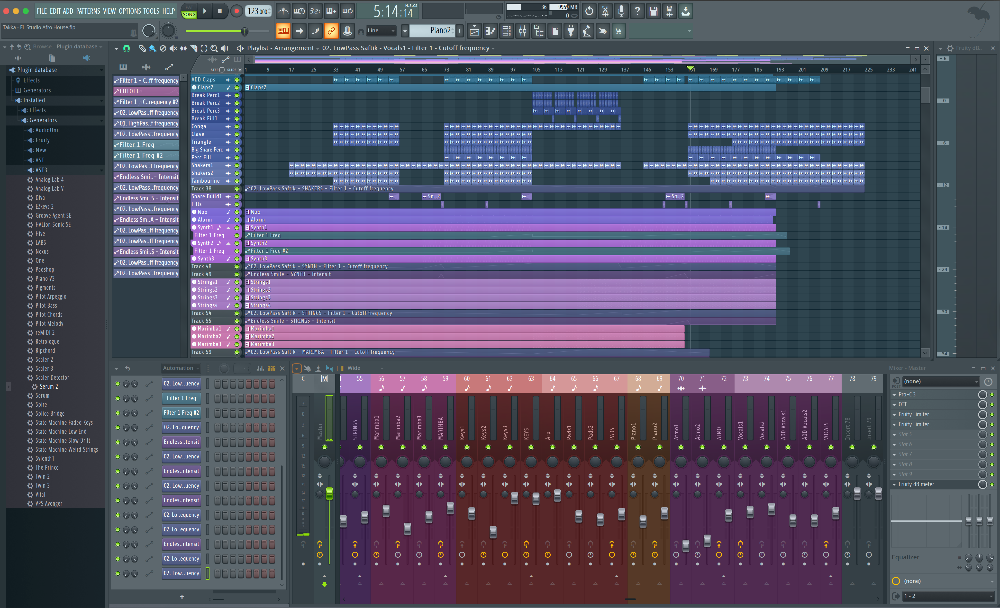1000x608 pixels.
Task: Mute Filter 1 Freq #2 channel in rack
Action: 117,413
